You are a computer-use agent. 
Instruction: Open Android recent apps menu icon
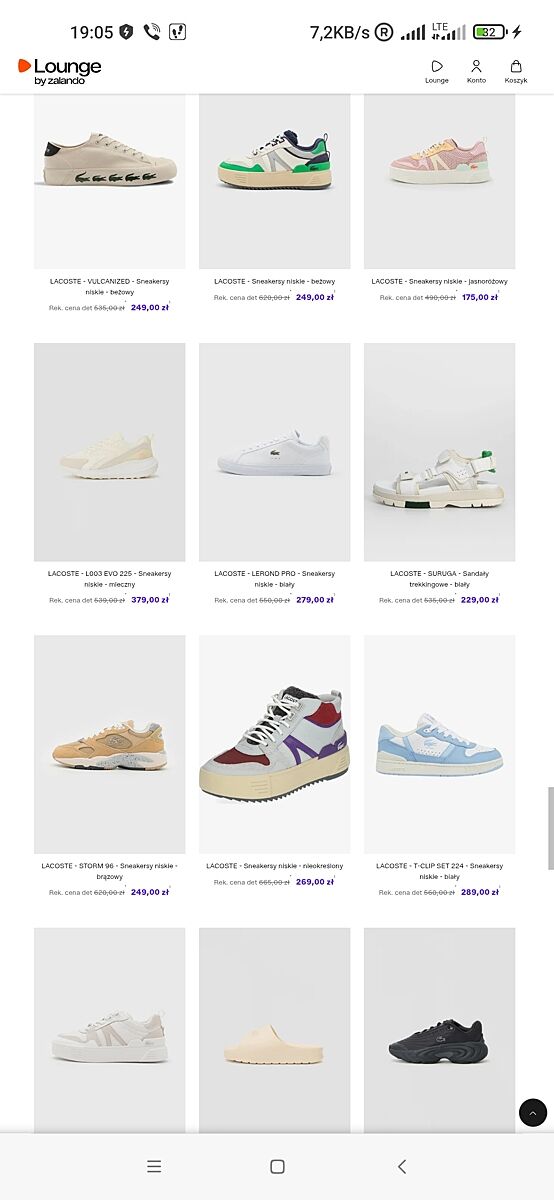click(154, 1166)
